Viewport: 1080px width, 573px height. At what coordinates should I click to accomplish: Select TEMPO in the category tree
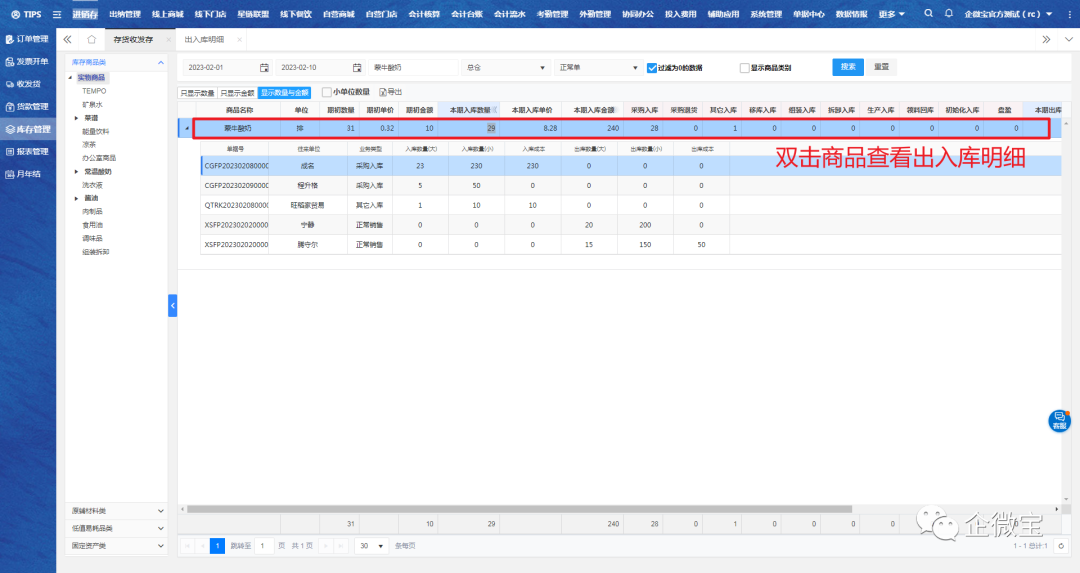[x=94, y=90]
